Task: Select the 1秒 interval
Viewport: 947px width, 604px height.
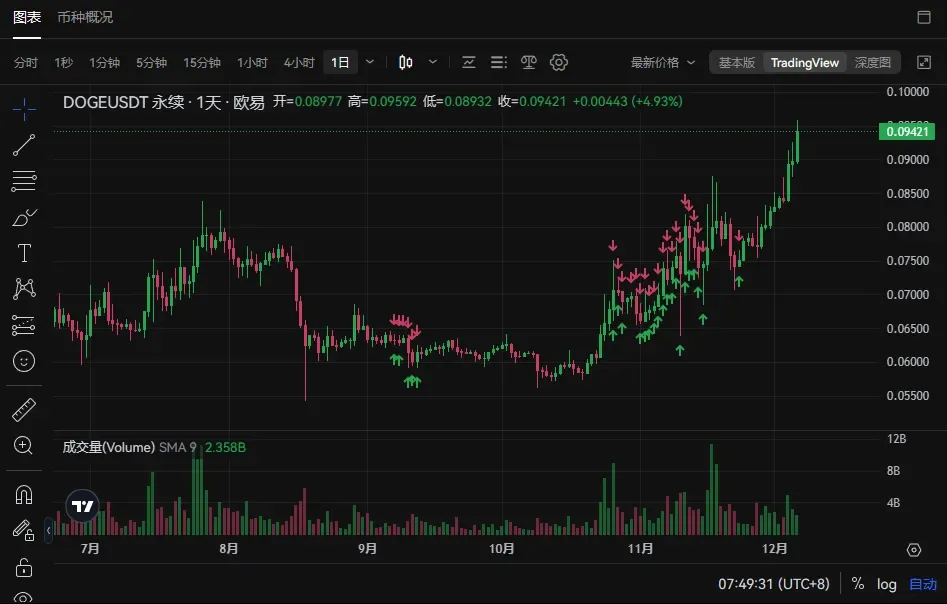Action: point(63,62)
